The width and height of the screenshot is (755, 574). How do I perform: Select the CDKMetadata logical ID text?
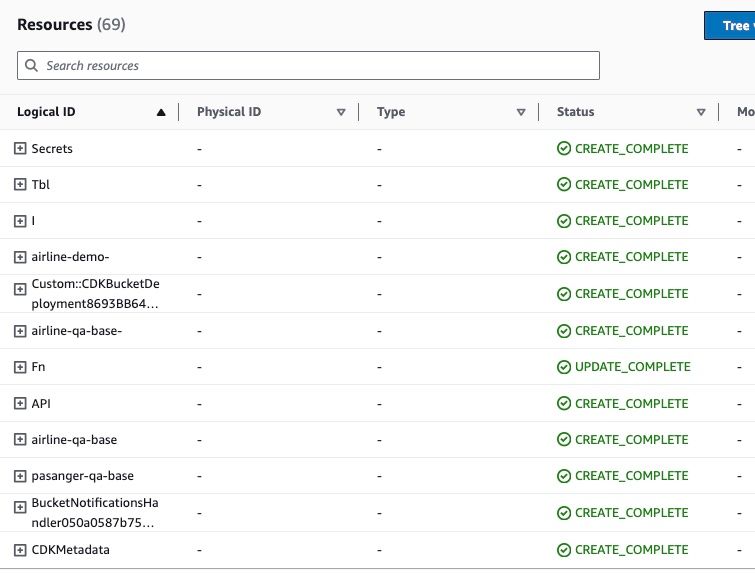pos(70,550)
